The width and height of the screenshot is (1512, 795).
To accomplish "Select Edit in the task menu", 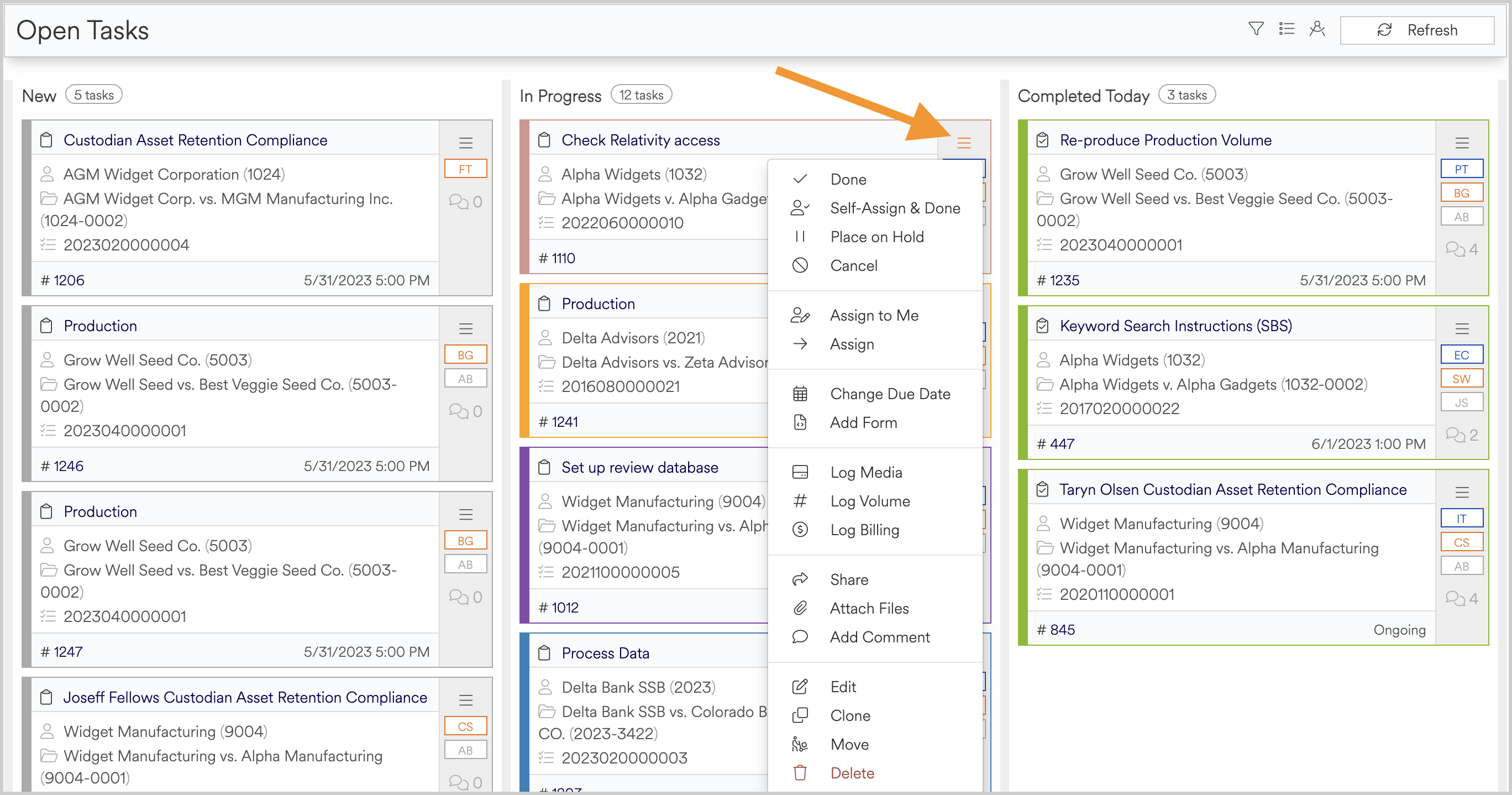I will (875, 687).
